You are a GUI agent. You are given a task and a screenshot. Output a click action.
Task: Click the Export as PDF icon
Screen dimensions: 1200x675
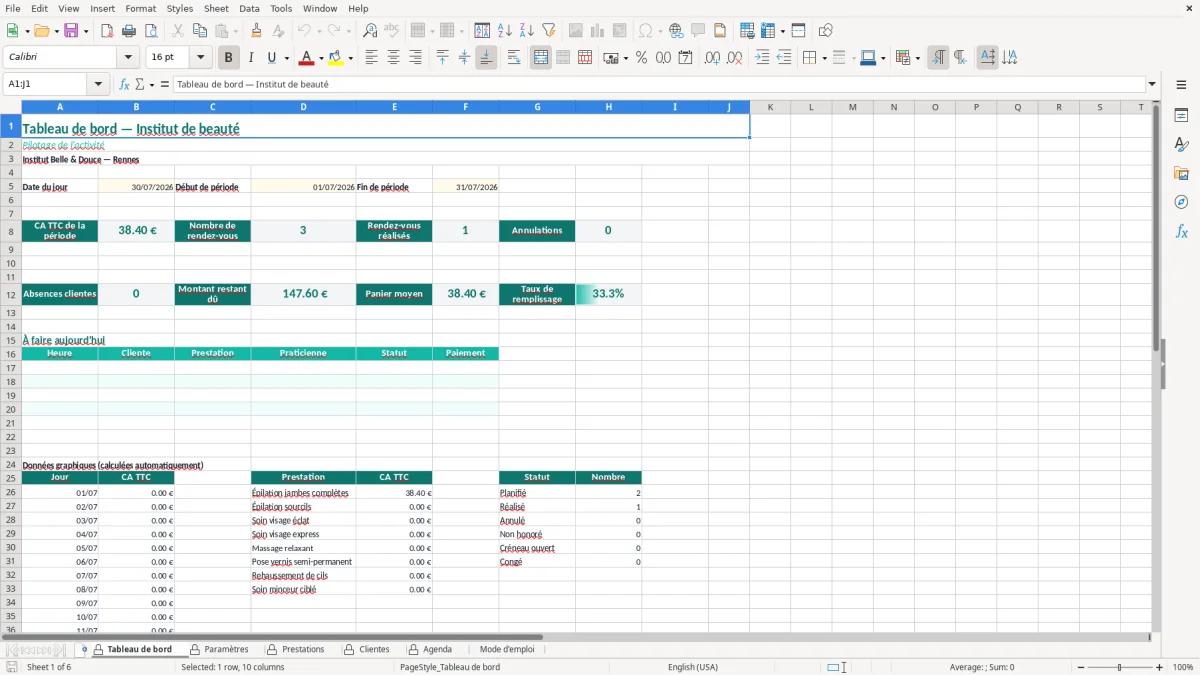pos(107,31)
